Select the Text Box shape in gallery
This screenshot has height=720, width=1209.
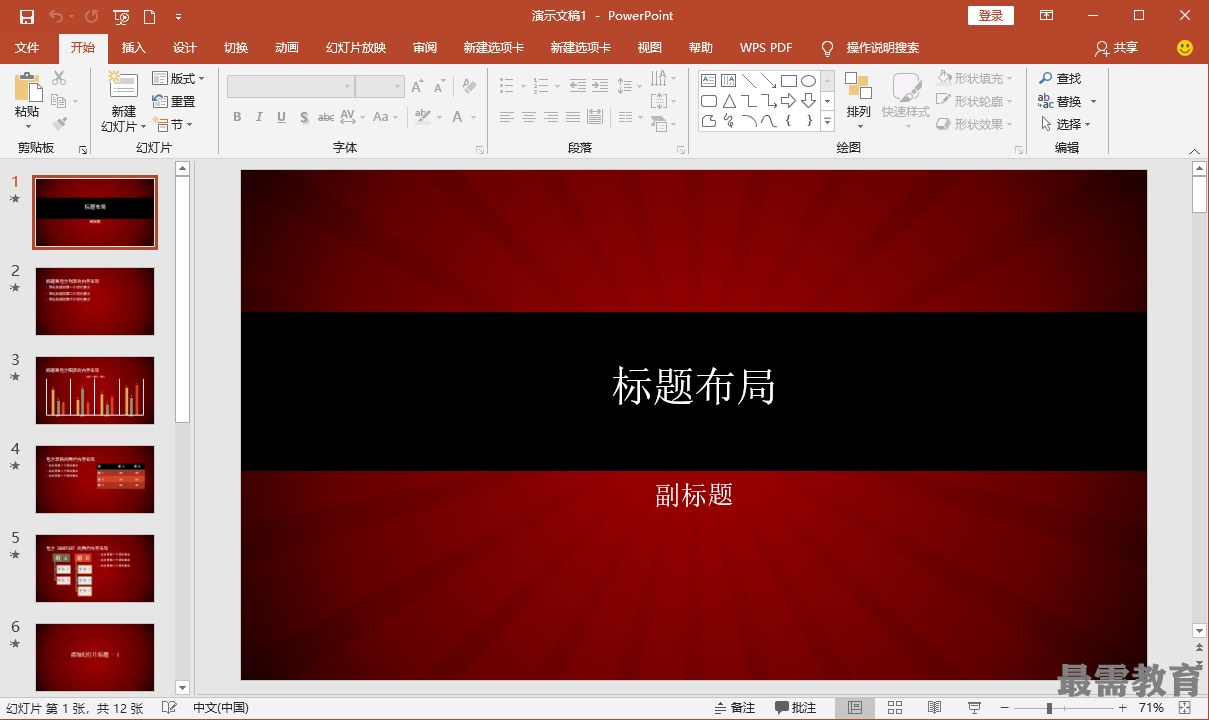tap(708, 81)
